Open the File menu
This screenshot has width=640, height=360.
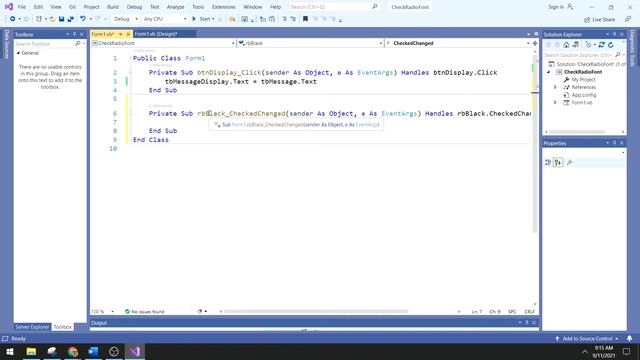22,7
